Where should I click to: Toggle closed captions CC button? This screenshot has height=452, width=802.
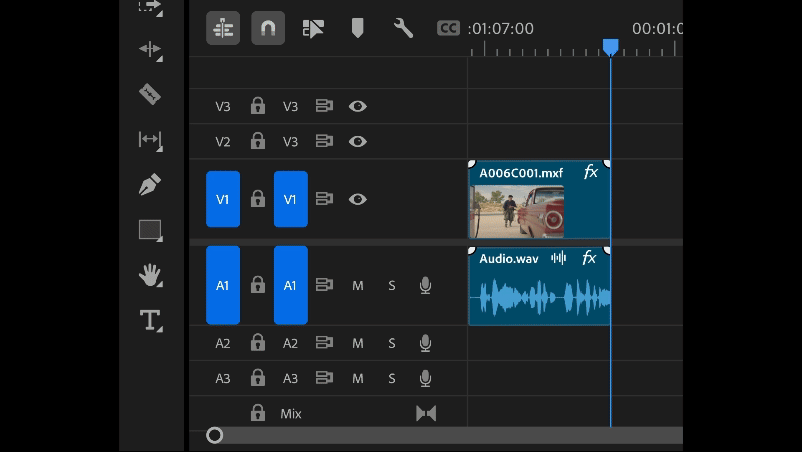(x=449, y=28)
